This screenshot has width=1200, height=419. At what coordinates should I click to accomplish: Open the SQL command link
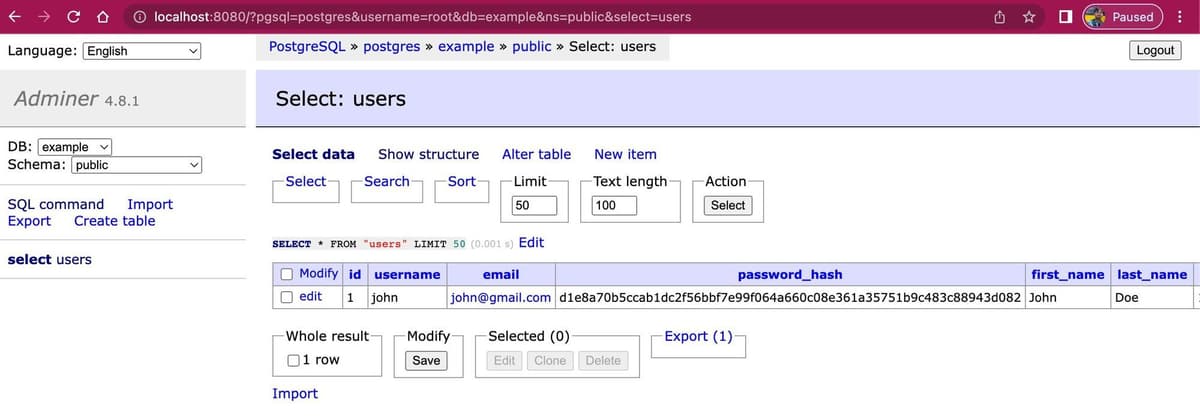coord(56,204)
